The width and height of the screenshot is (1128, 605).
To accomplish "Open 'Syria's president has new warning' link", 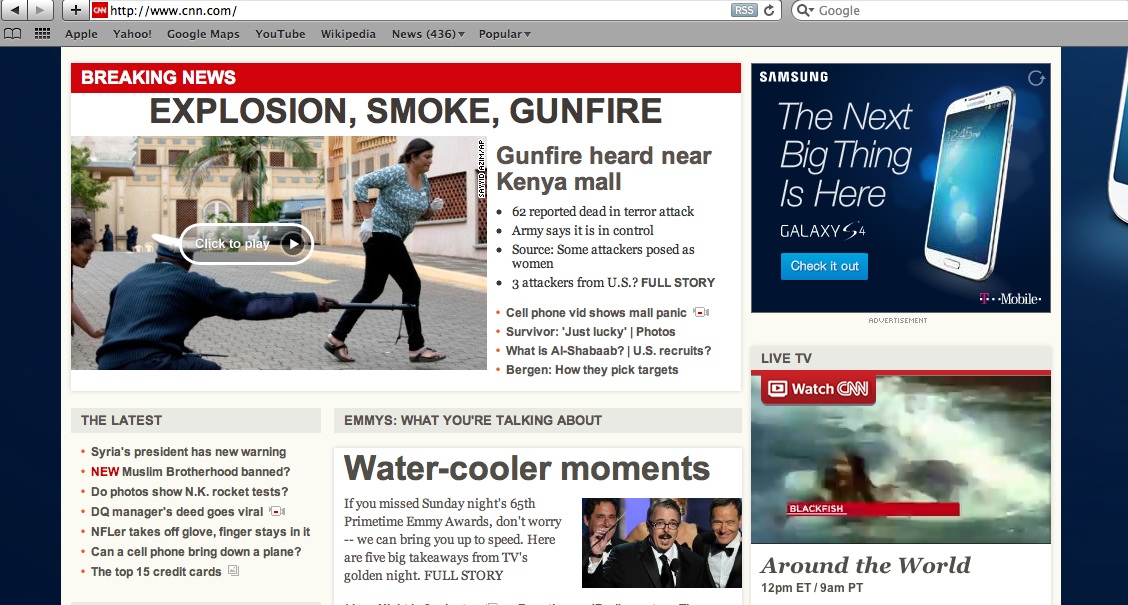I will [x=188, y=452].
